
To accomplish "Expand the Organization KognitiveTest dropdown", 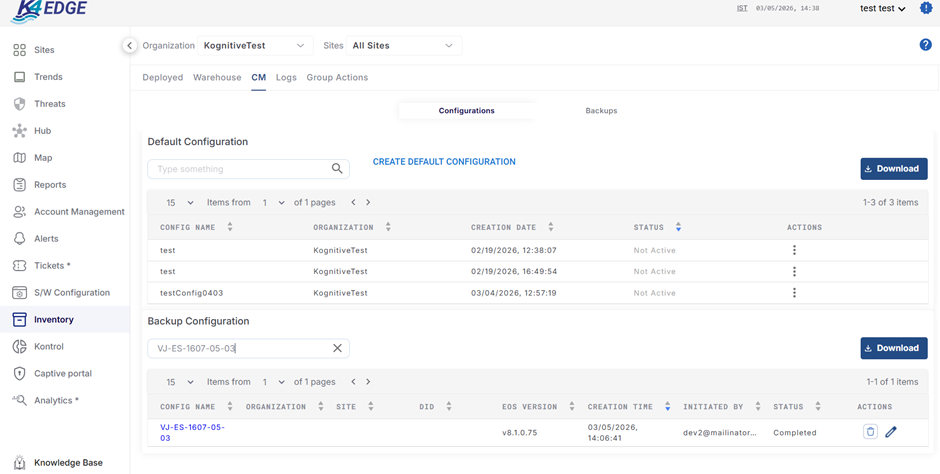I will point(254,45).
